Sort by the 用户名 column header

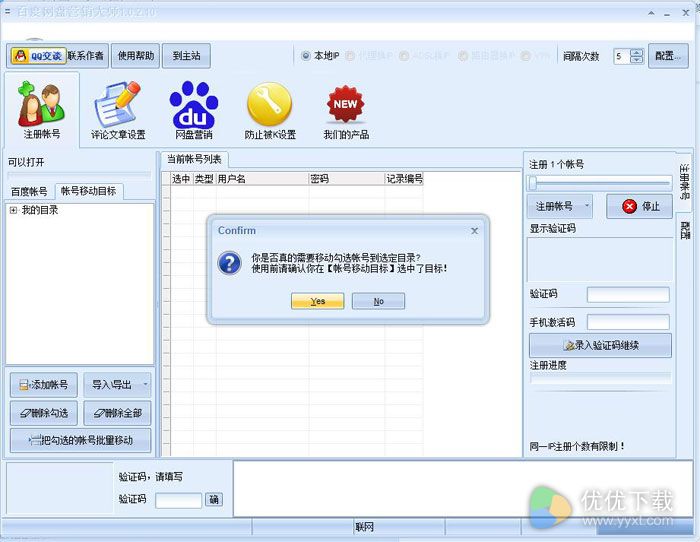click(x=262, y=179)
